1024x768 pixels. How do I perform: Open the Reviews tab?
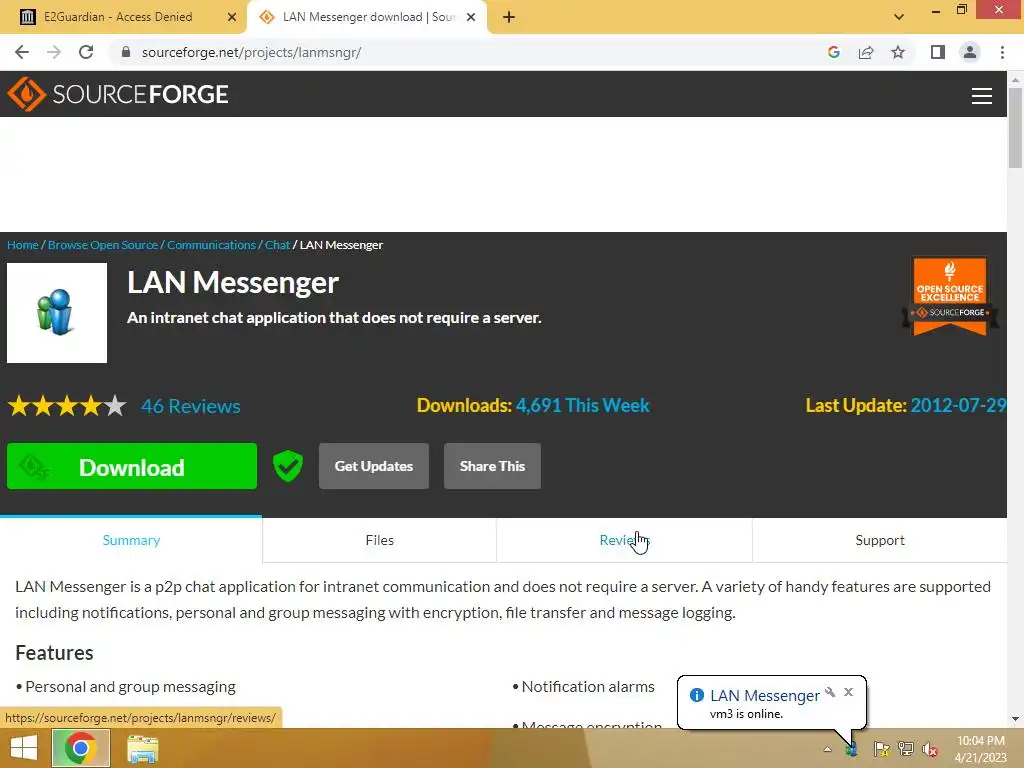coord(624,540)
